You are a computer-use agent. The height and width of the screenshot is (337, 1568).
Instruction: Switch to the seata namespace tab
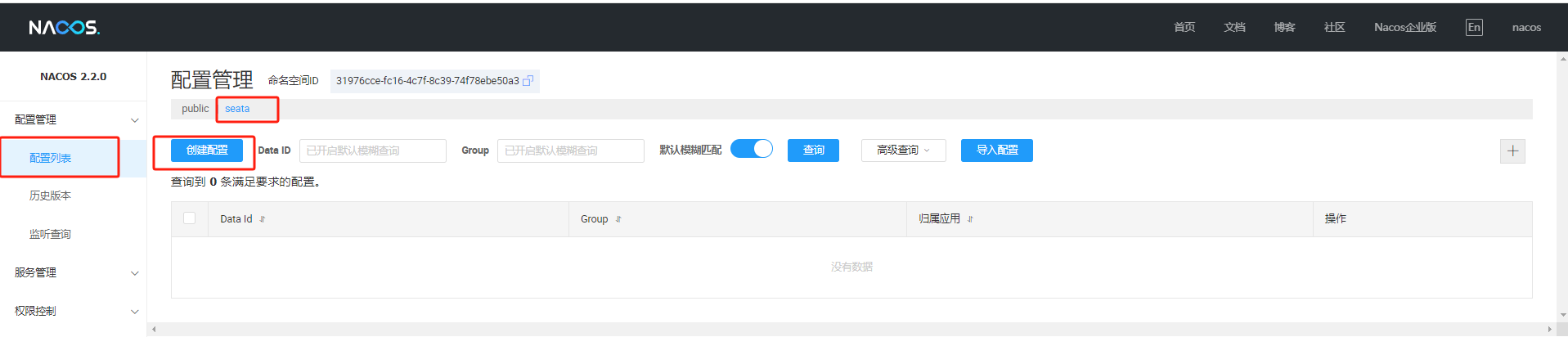click(237, 109)
